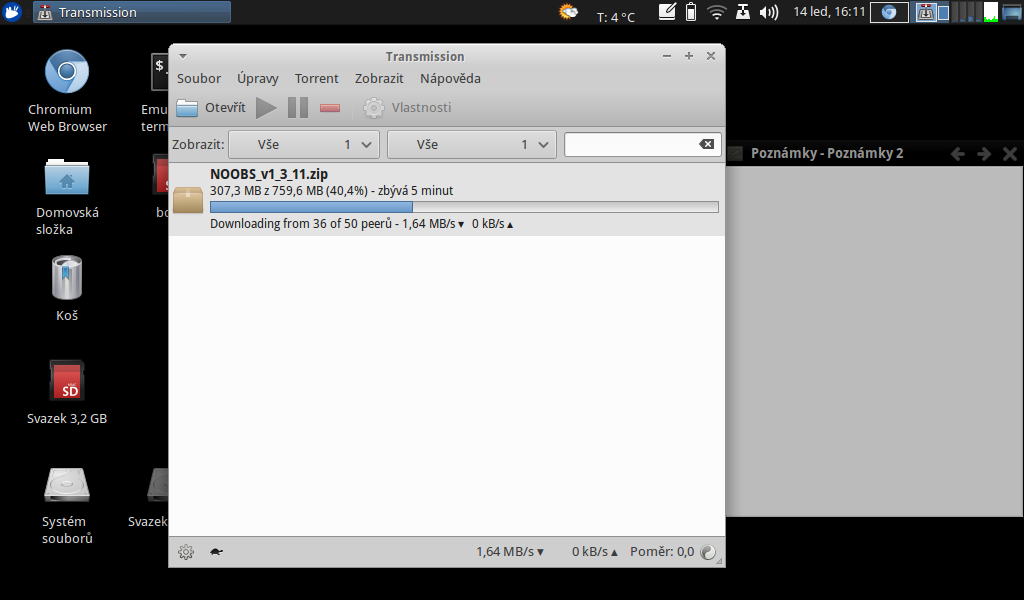Pause the selected torrent download

[298, 108]
